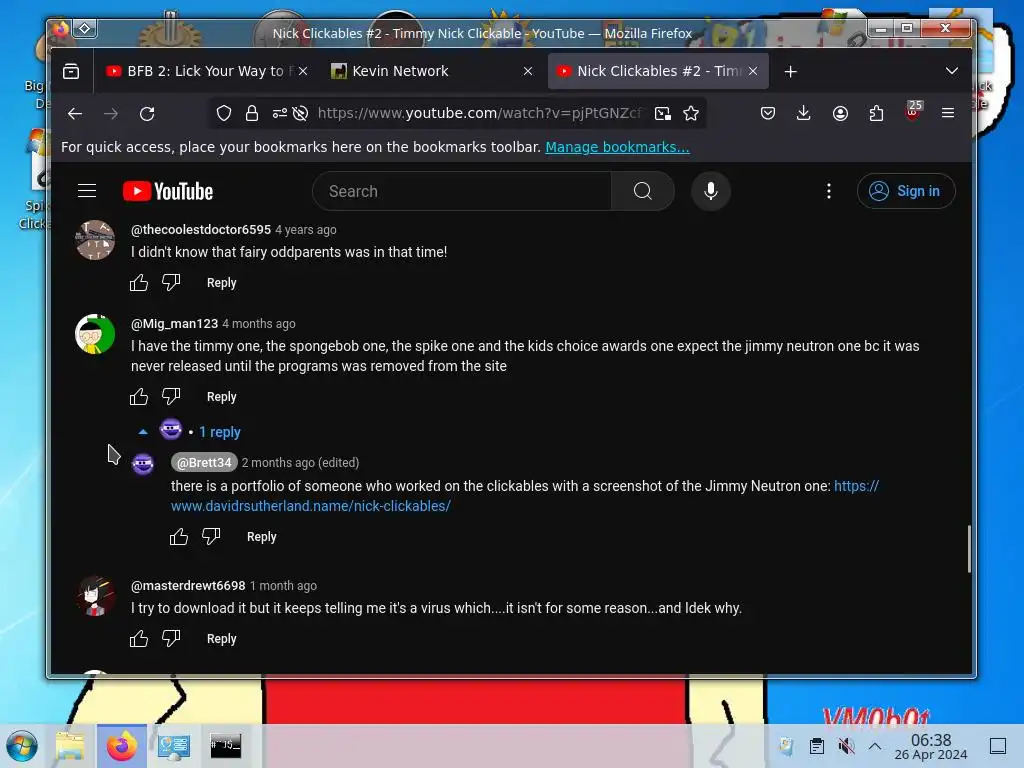Click the YouTube Search input field
The height and width of the screenshot is (768, 1024).
(x=462, y=191)
